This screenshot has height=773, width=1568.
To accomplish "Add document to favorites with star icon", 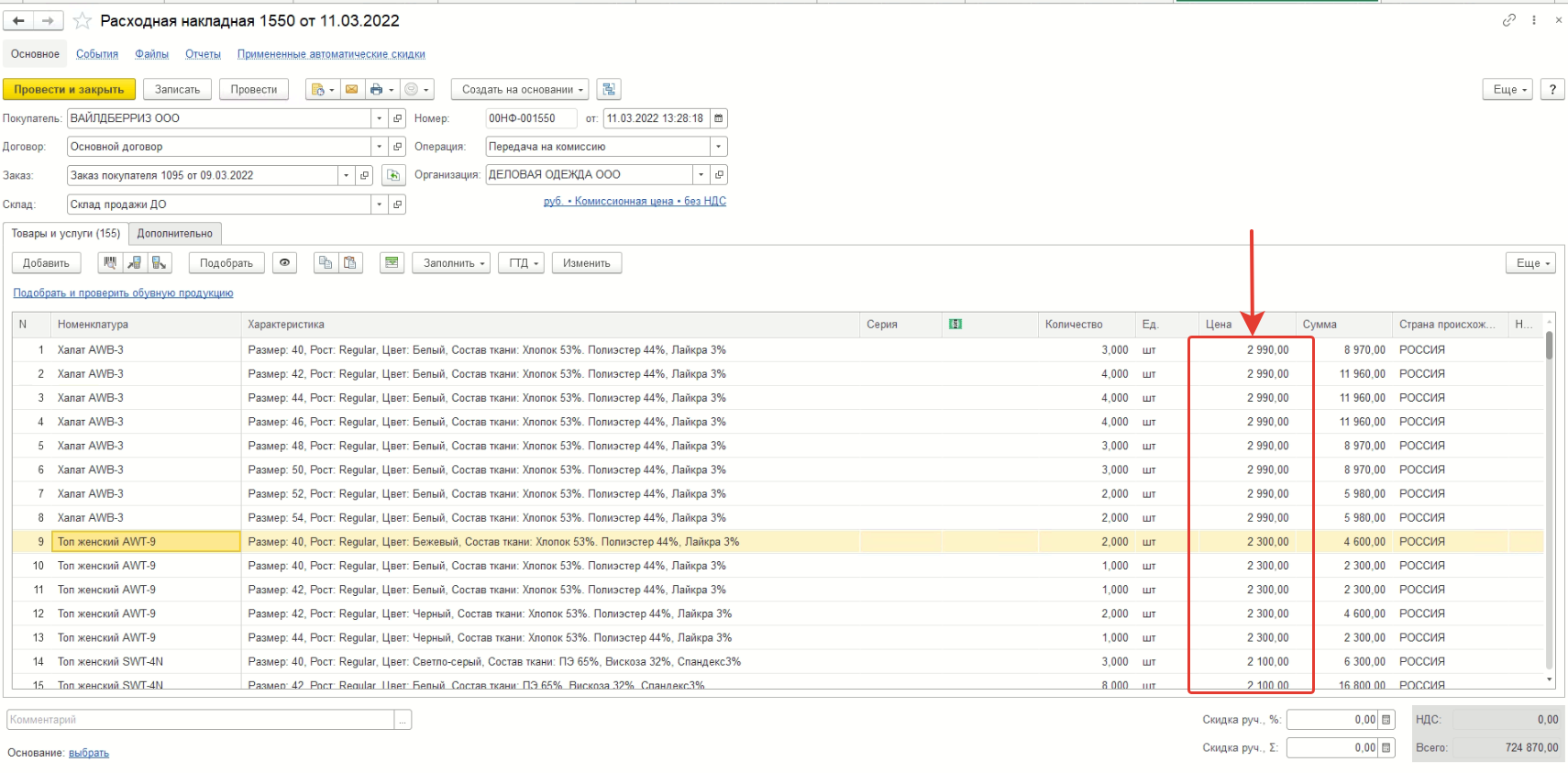I will point(83,21).
